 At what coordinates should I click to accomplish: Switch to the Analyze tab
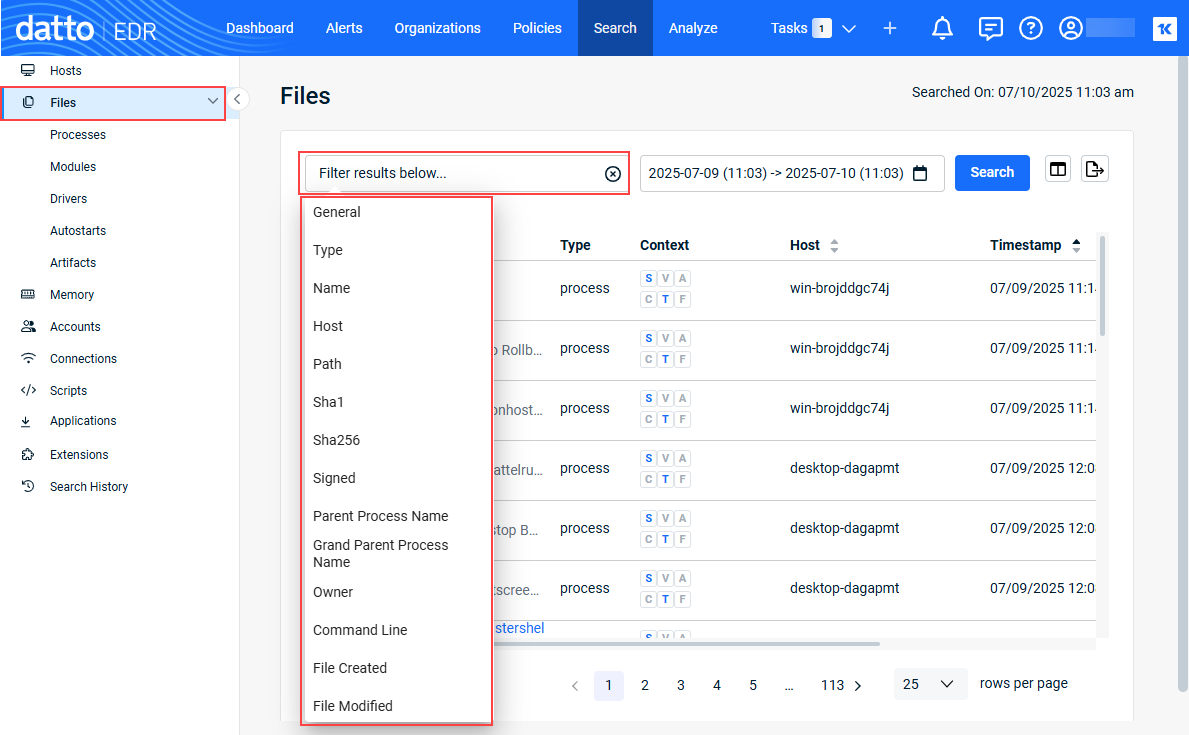click(x=693, y=28)
